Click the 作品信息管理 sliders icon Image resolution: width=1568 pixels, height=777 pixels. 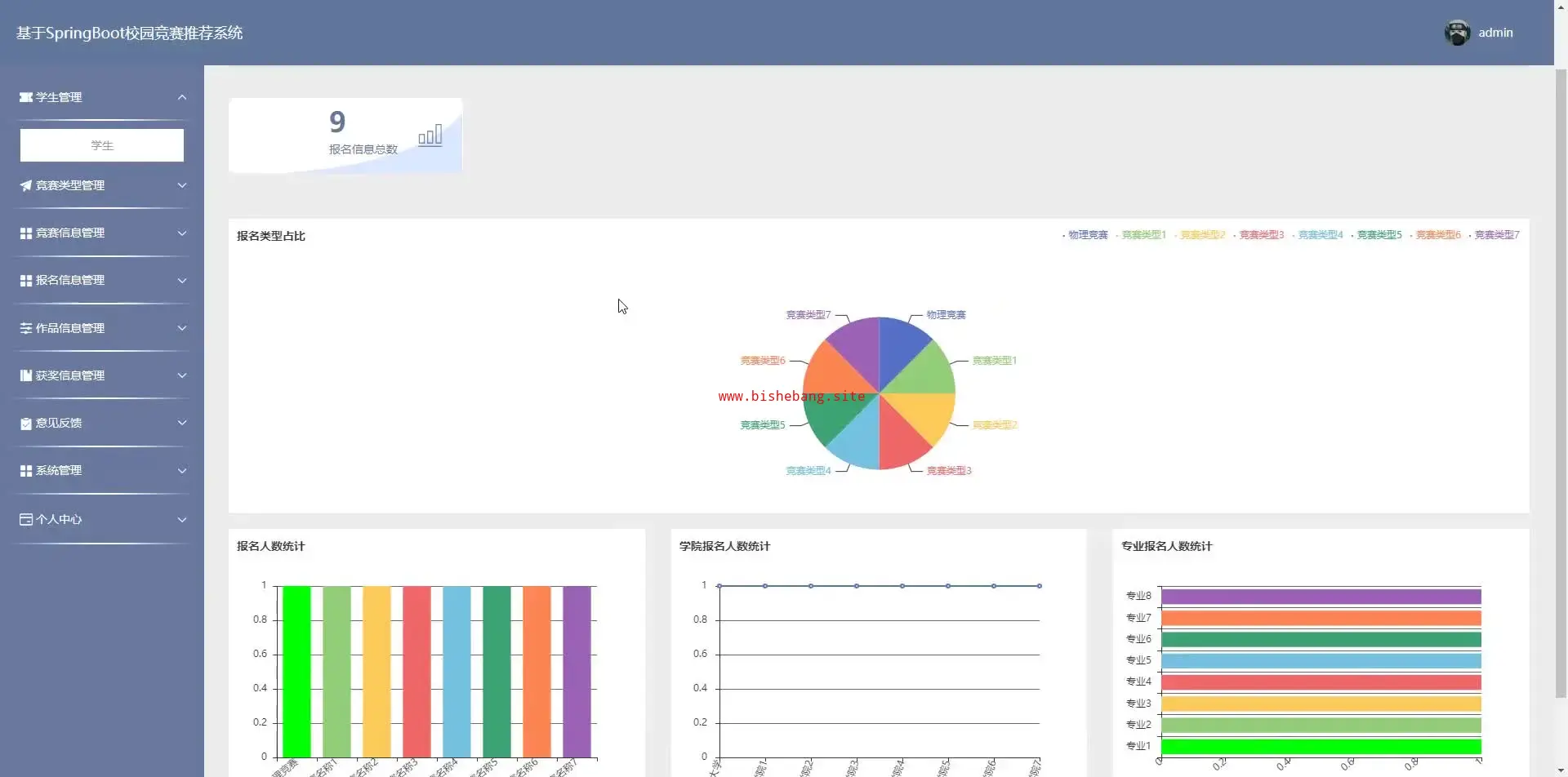pyautogui.click(x=26, y=328)
